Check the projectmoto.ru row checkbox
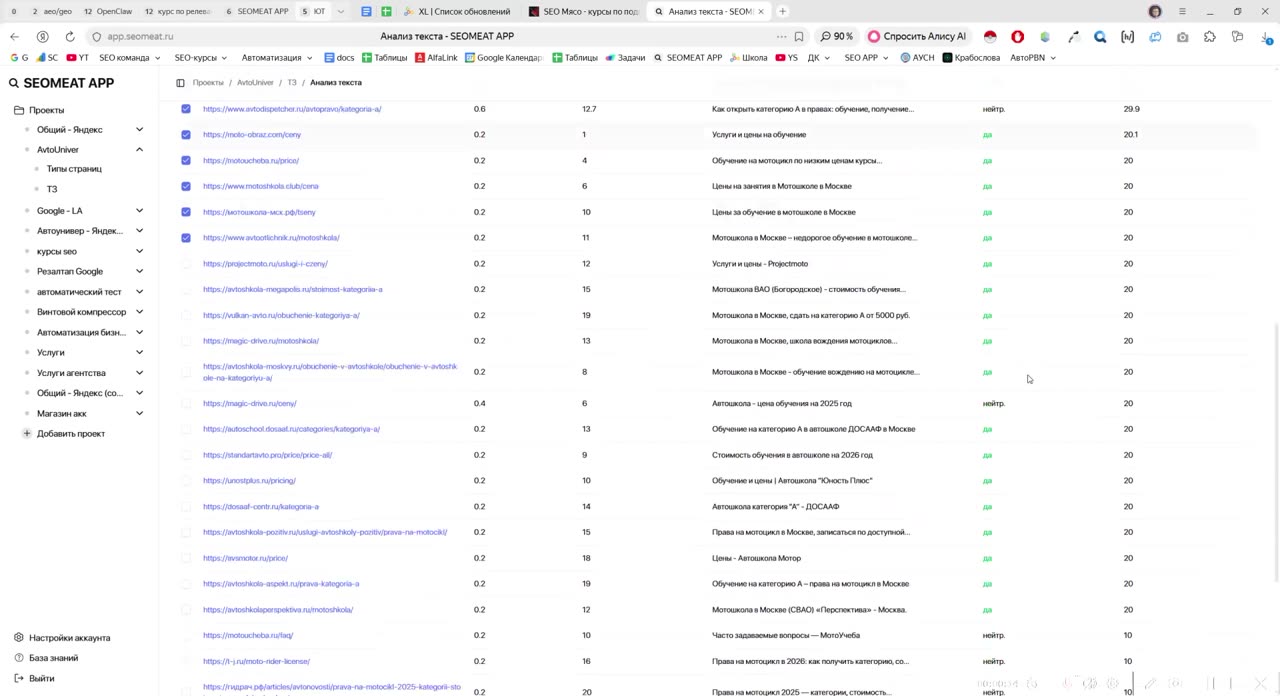The image size is (1280, 696). tap(186, 264)
